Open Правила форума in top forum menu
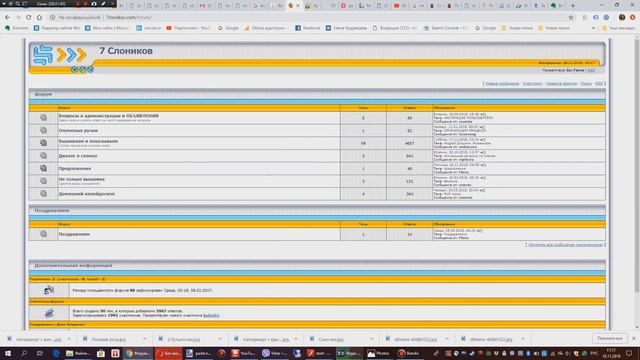This screenshot has width=640, height=360. (x=561, y=84)
